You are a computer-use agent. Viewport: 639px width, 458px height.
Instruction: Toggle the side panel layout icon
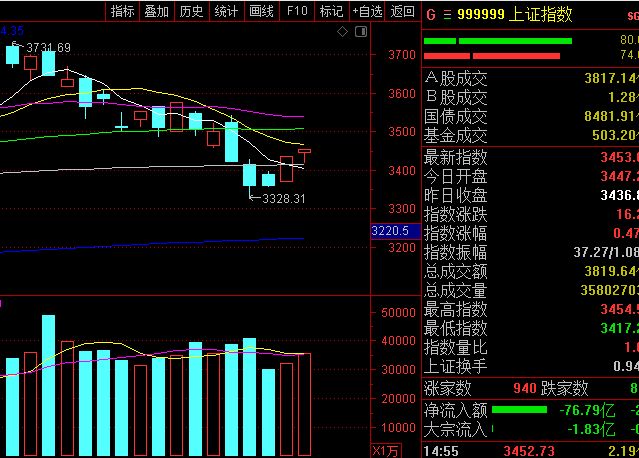pos(361,31)
